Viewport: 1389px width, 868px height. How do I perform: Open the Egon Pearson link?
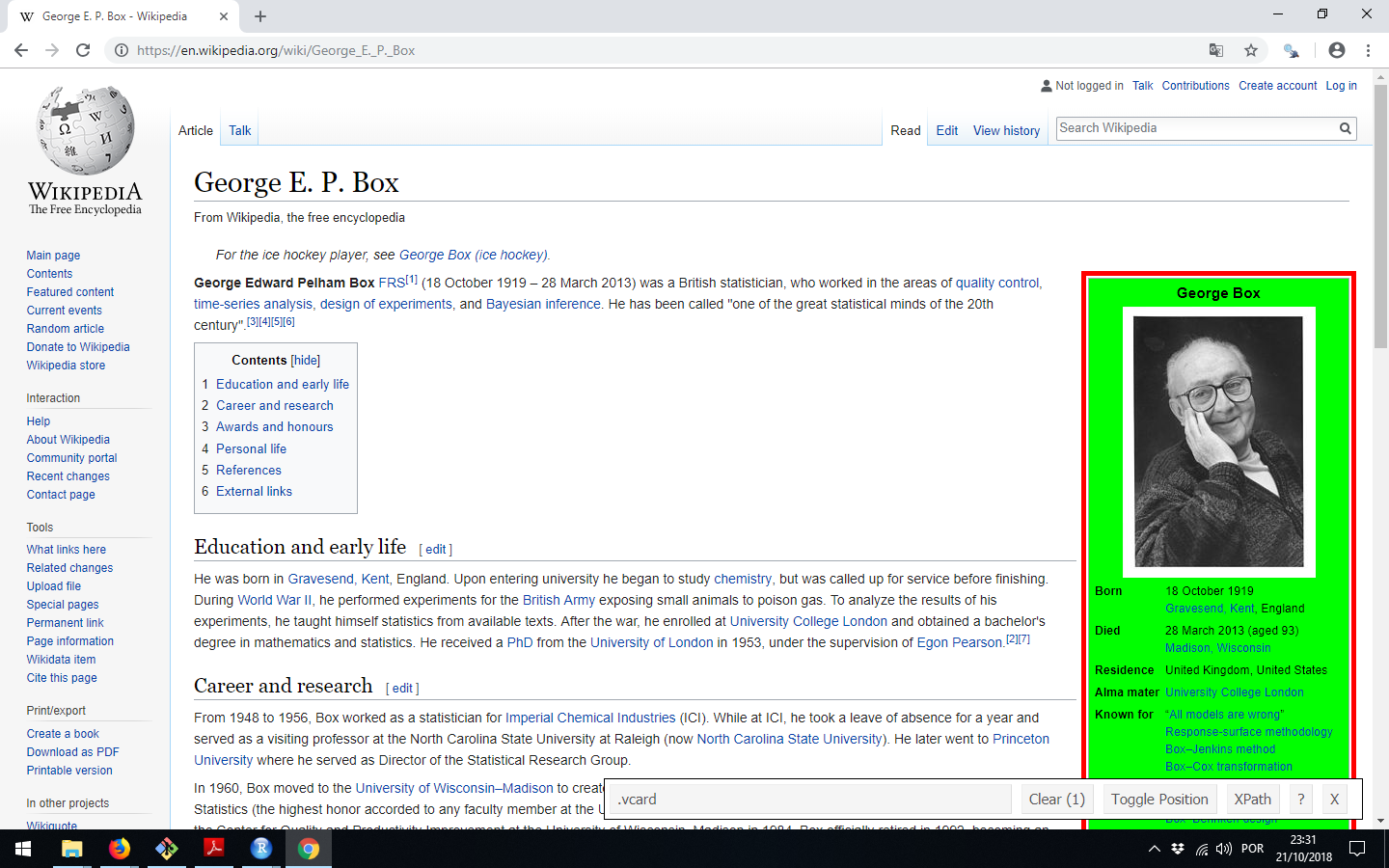click(x=960, y=642)
